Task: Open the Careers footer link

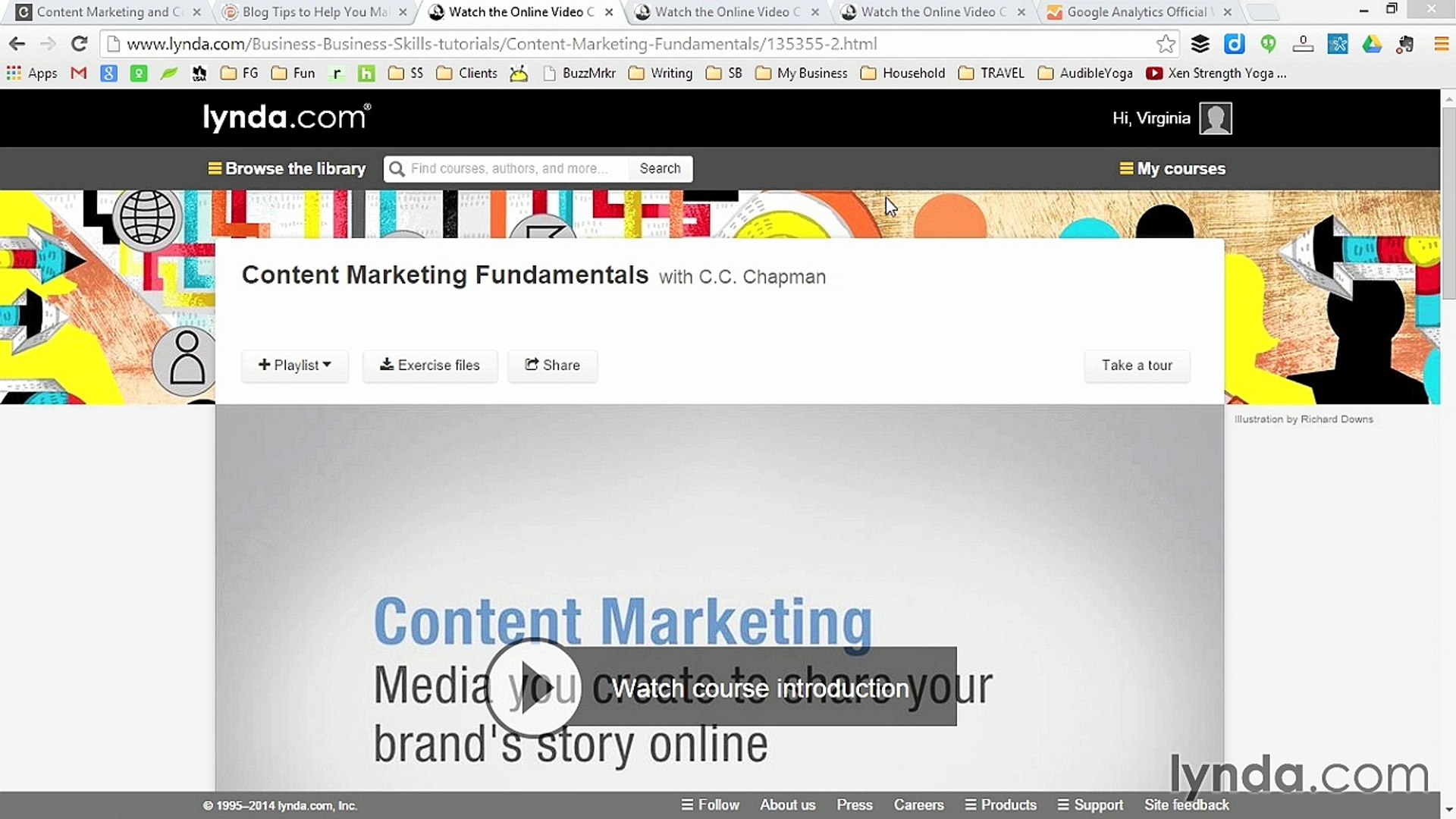Action: coord(918,805)
